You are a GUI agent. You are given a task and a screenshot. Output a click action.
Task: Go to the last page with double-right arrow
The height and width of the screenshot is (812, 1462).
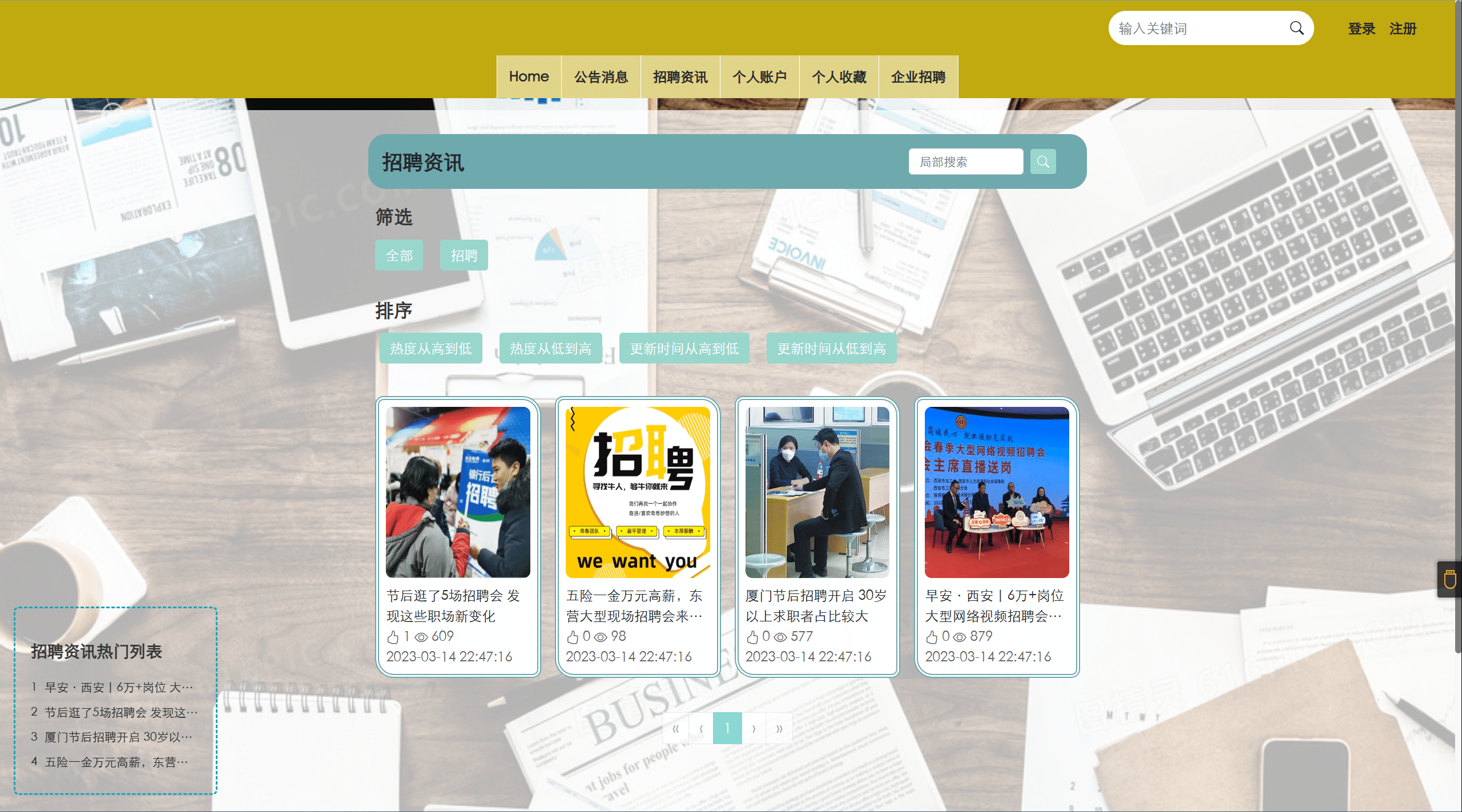coord(779,729)
